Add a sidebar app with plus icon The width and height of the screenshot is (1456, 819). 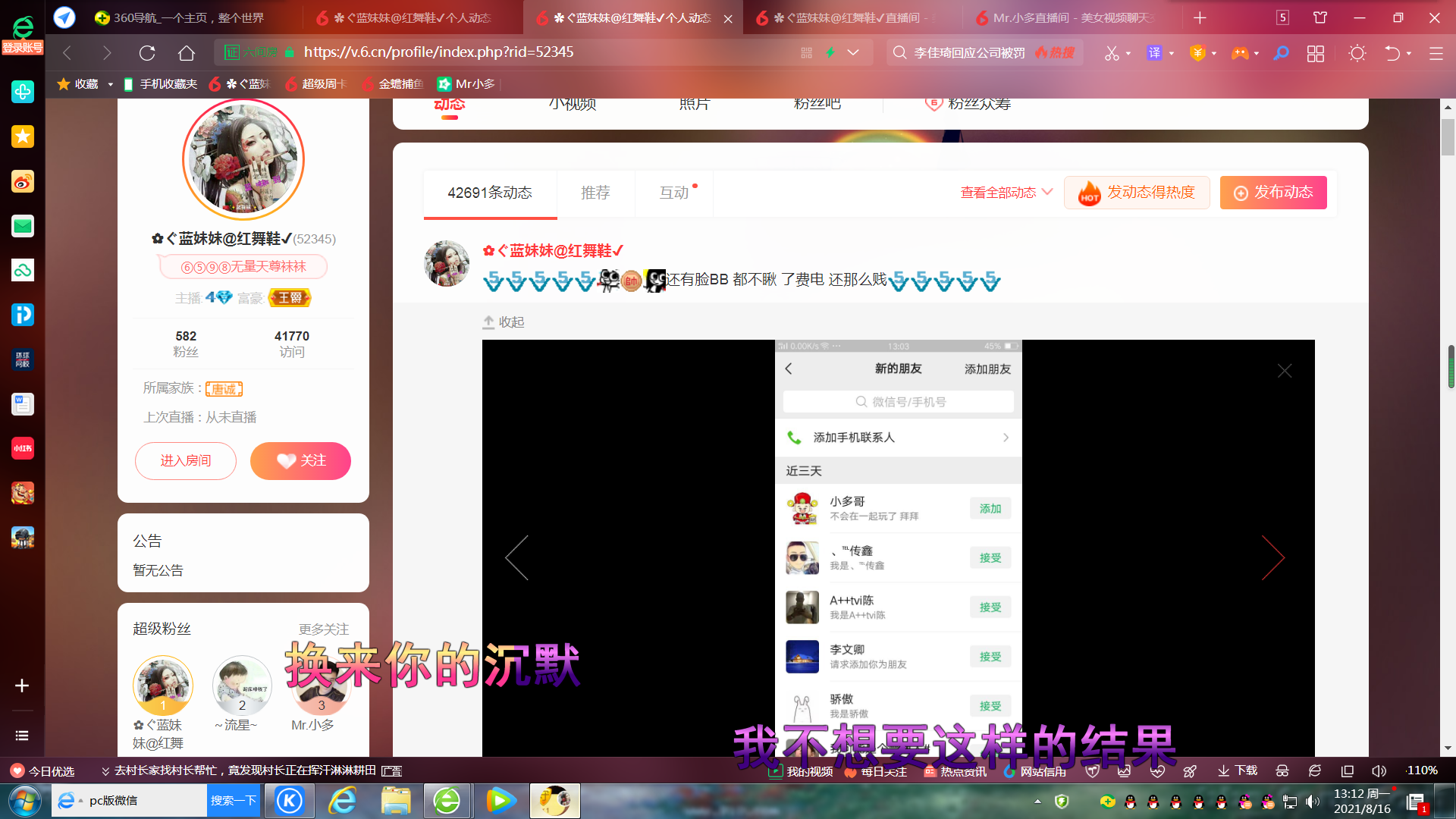(22, 686)
